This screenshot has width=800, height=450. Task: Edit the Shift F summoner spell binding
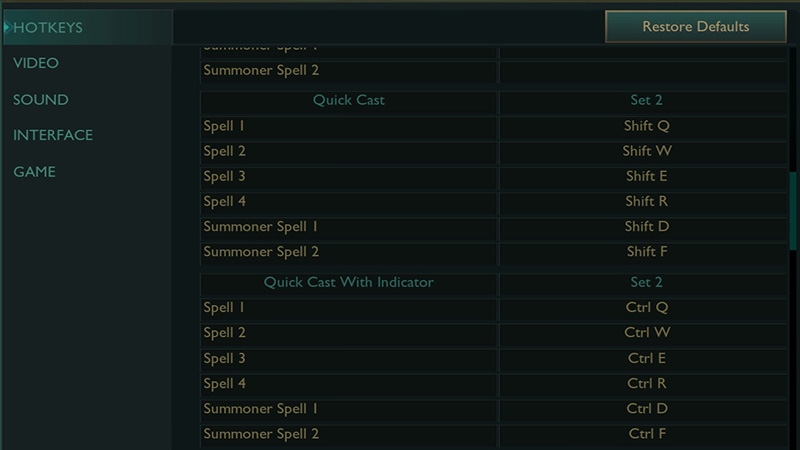646,252
